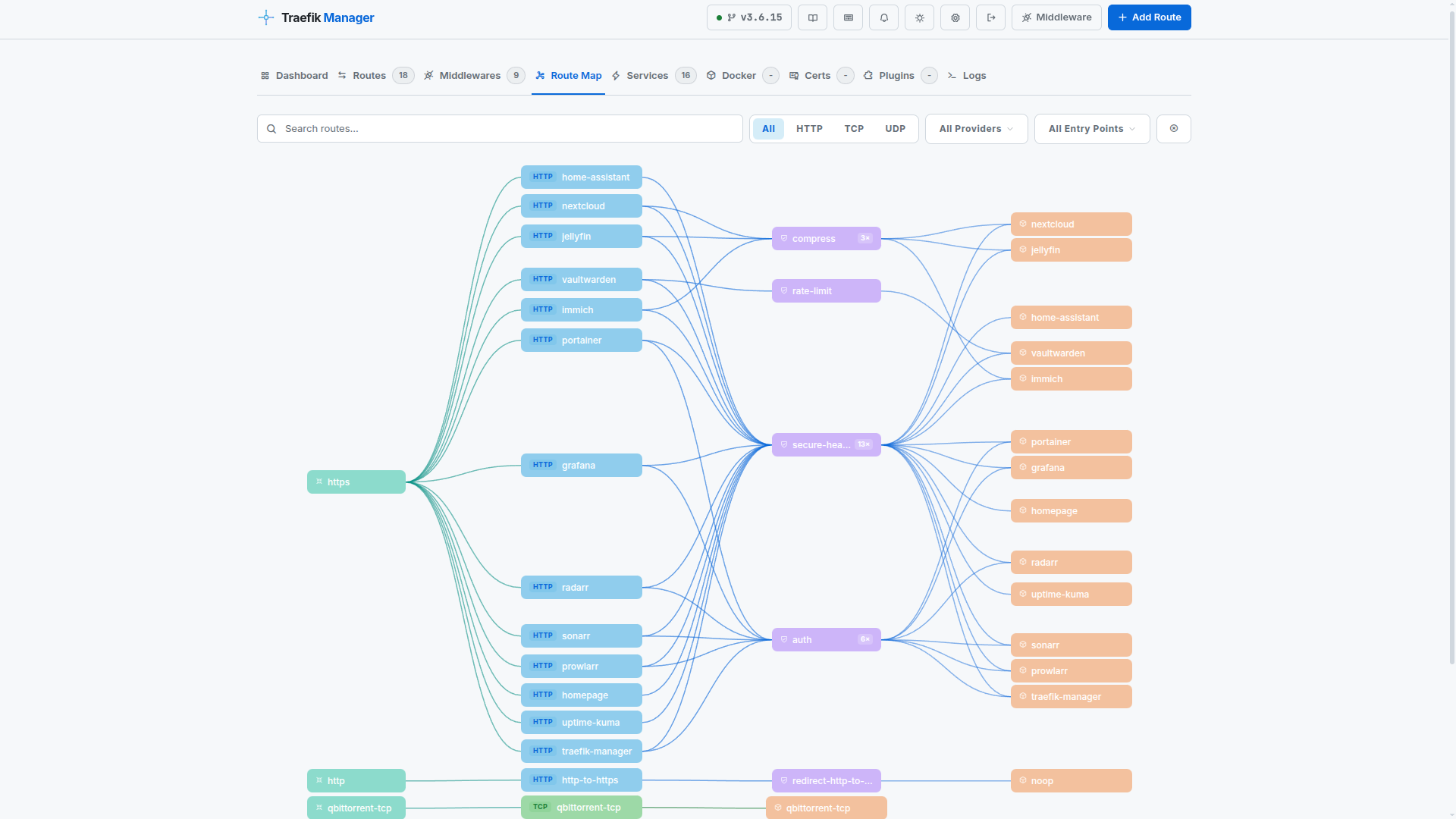This screenshot has width=1456, height=819.
Task: Open the Docker tab
Action: pos(742,76)
